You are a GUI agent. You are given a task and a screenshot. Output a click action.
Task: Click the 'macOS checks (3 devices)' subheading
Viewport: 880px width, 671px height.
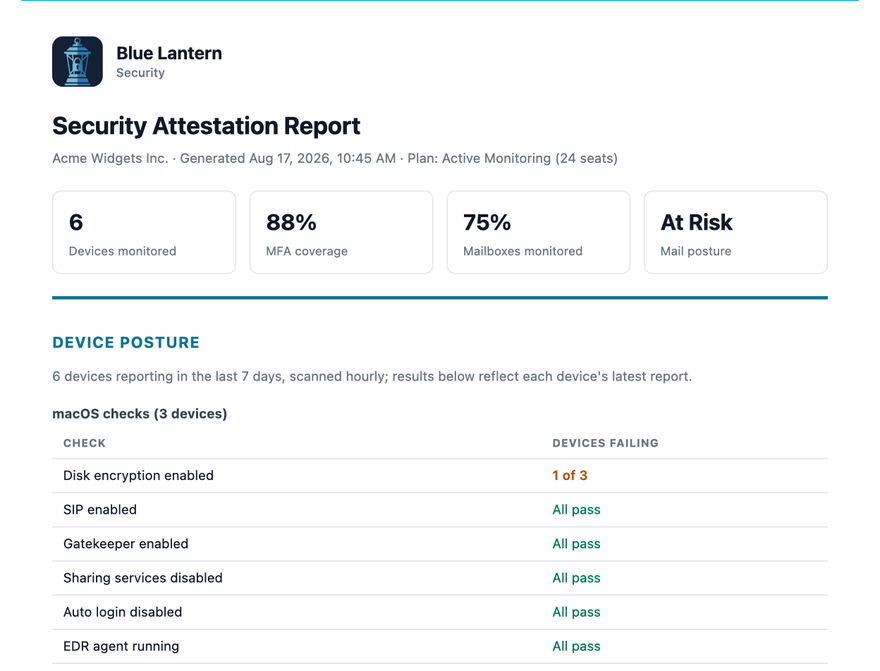(140, 414)
